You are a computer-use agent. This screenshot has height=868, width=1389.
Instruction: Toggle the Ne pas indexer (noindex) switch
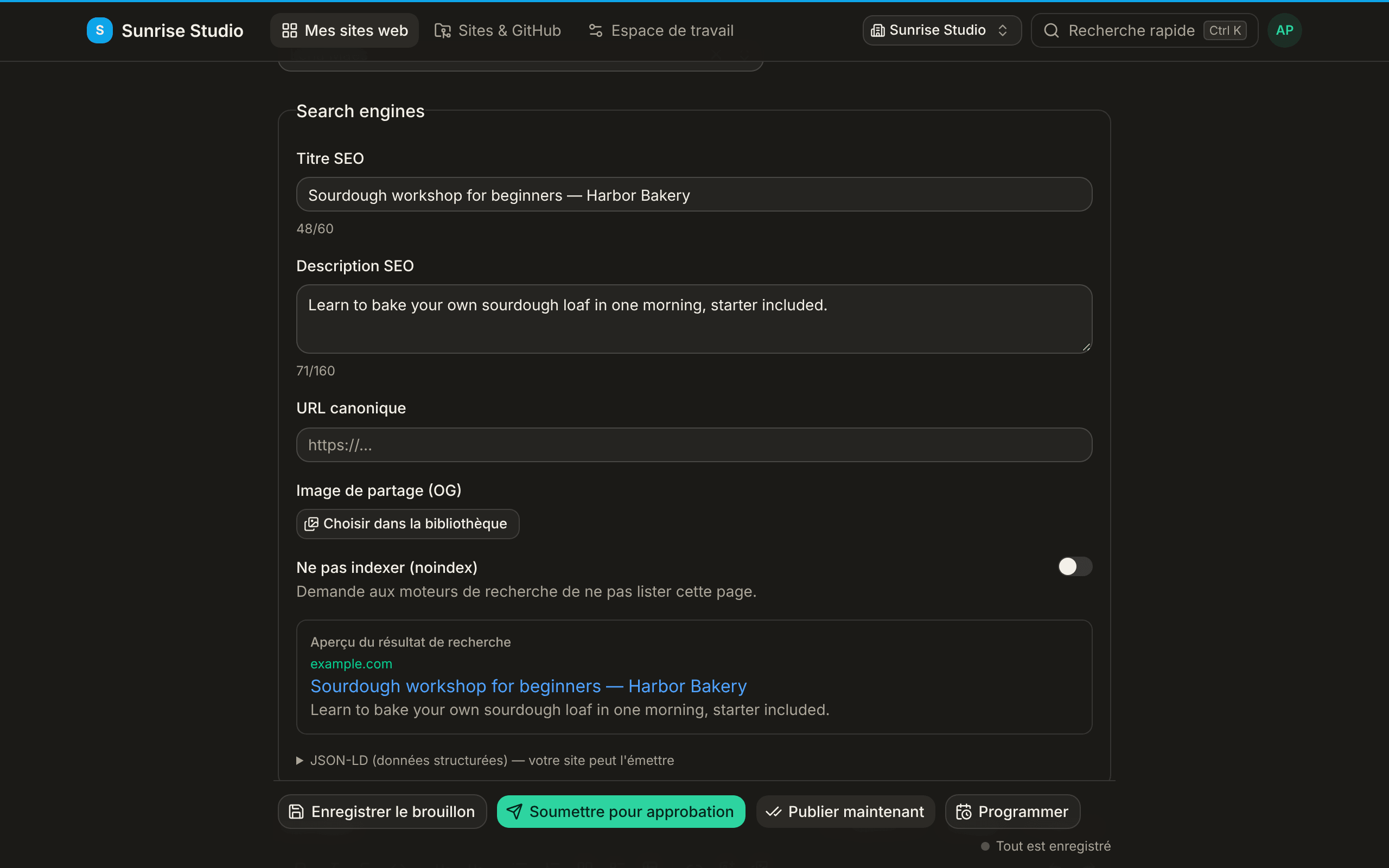1074,566
